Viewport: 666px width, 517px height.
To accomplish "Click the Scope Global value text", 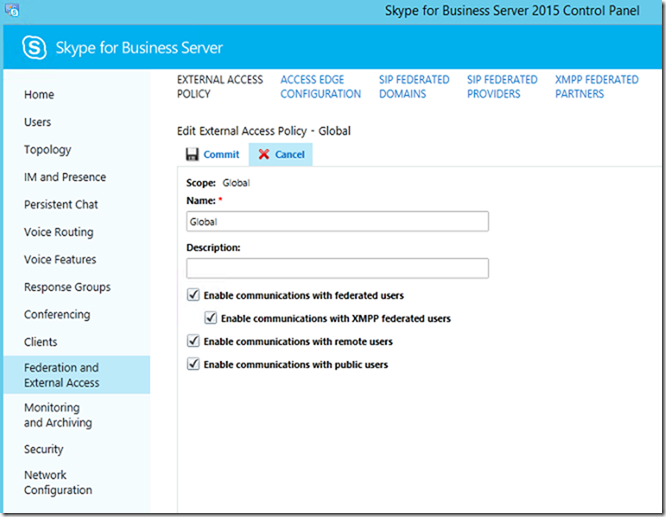I will [x=236, y=183].
